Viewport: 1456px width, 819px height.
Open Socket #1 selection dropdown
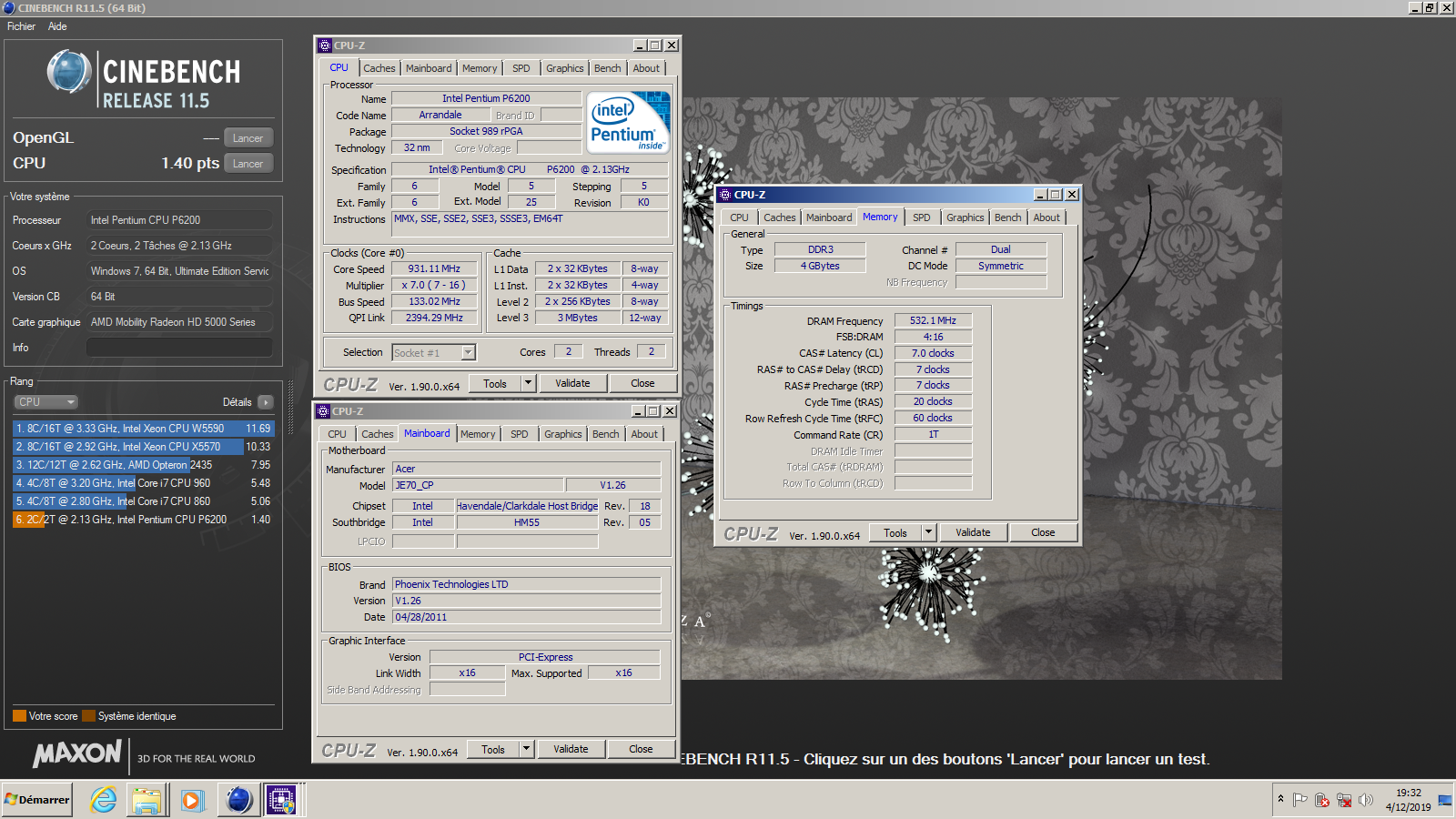(433, 353)
